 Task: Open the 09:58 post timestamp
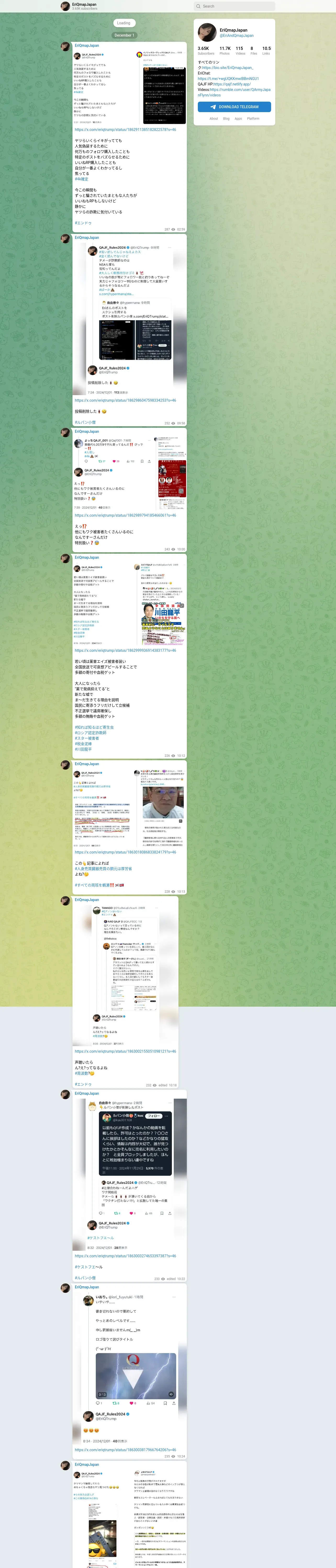click(181, 423)
